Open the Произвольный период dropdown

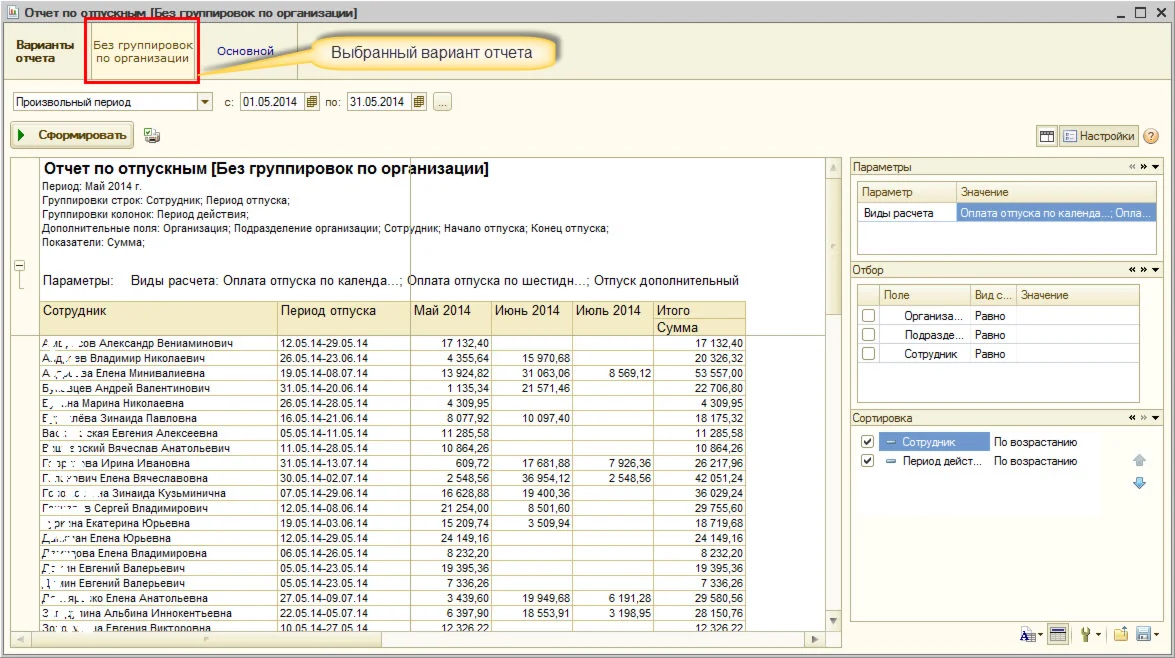tap(205, 102)
